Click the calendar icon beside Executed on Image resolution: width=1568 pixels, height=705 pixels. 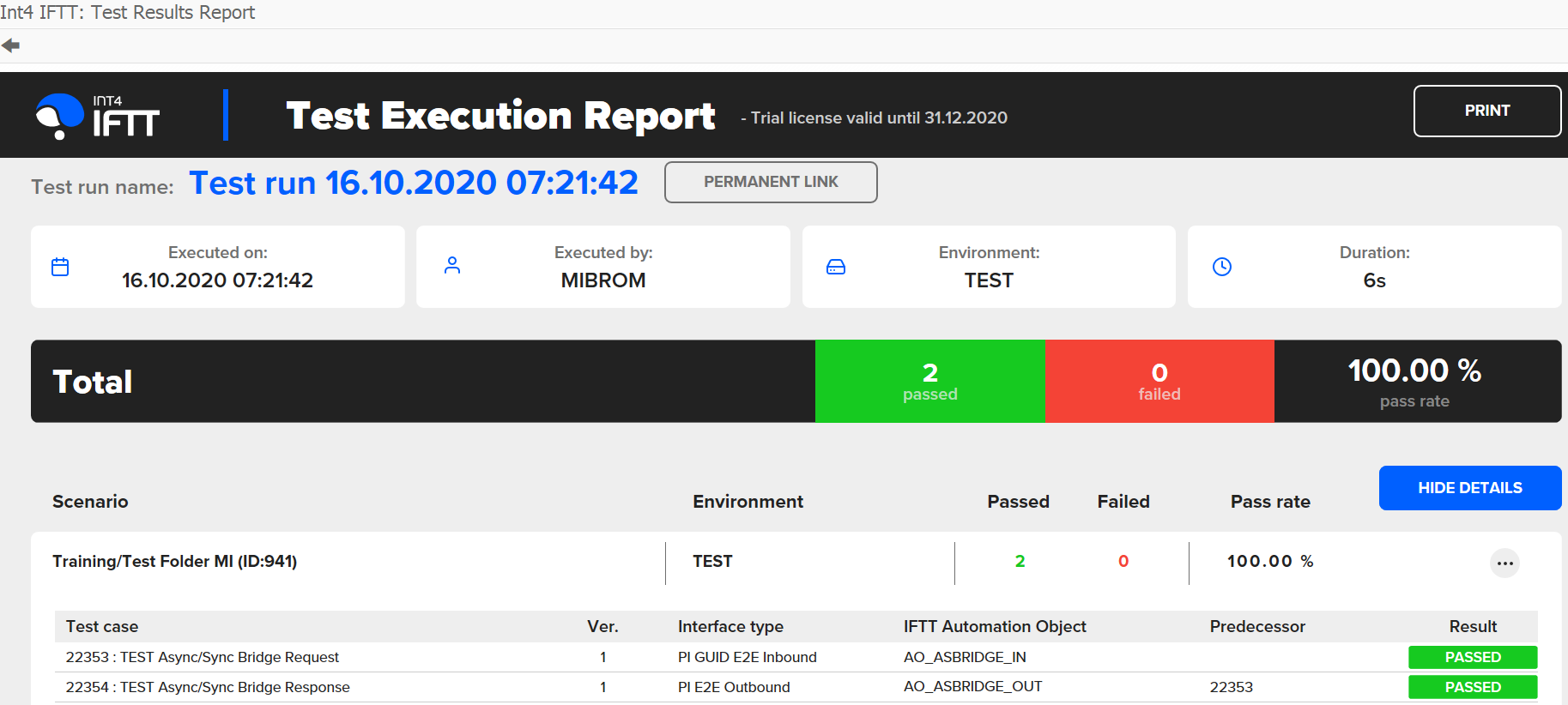pyautogui.click(x=60, y=267)
